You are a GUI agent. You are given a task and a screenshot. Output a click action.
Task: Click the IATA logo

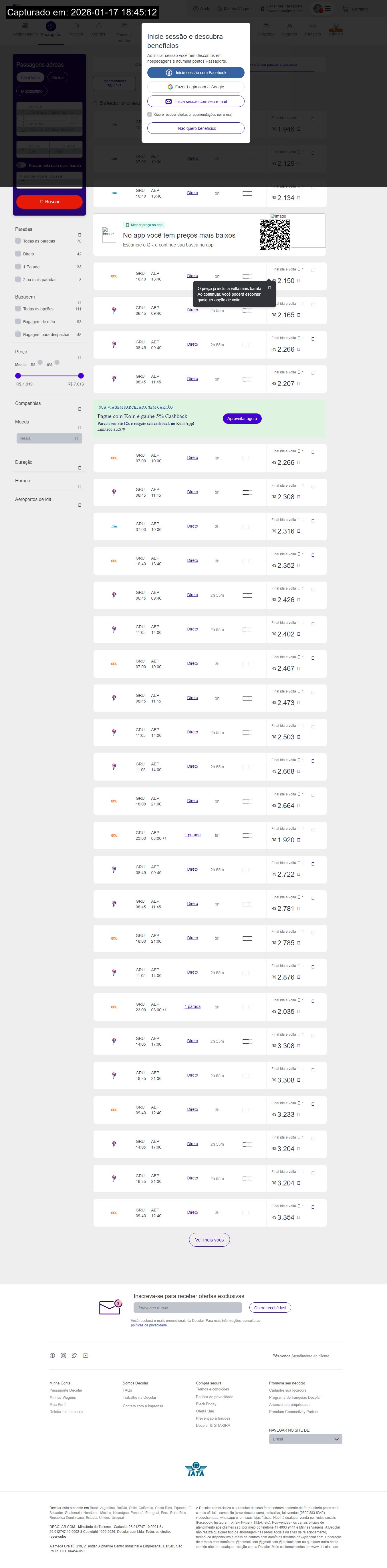[196, 1469]
